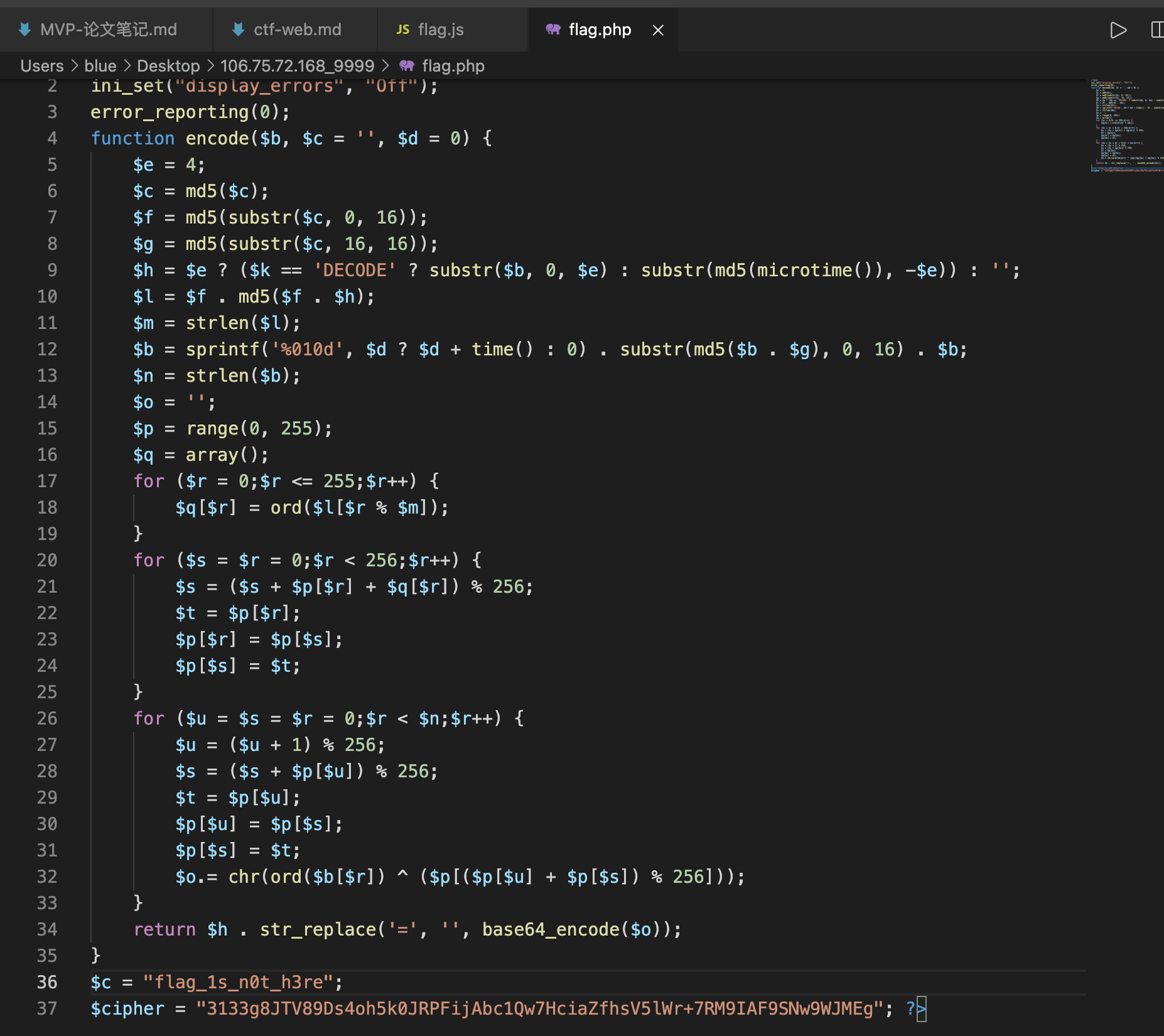
Task: Click sprintf on line 12
Action: tap(222, 349)
